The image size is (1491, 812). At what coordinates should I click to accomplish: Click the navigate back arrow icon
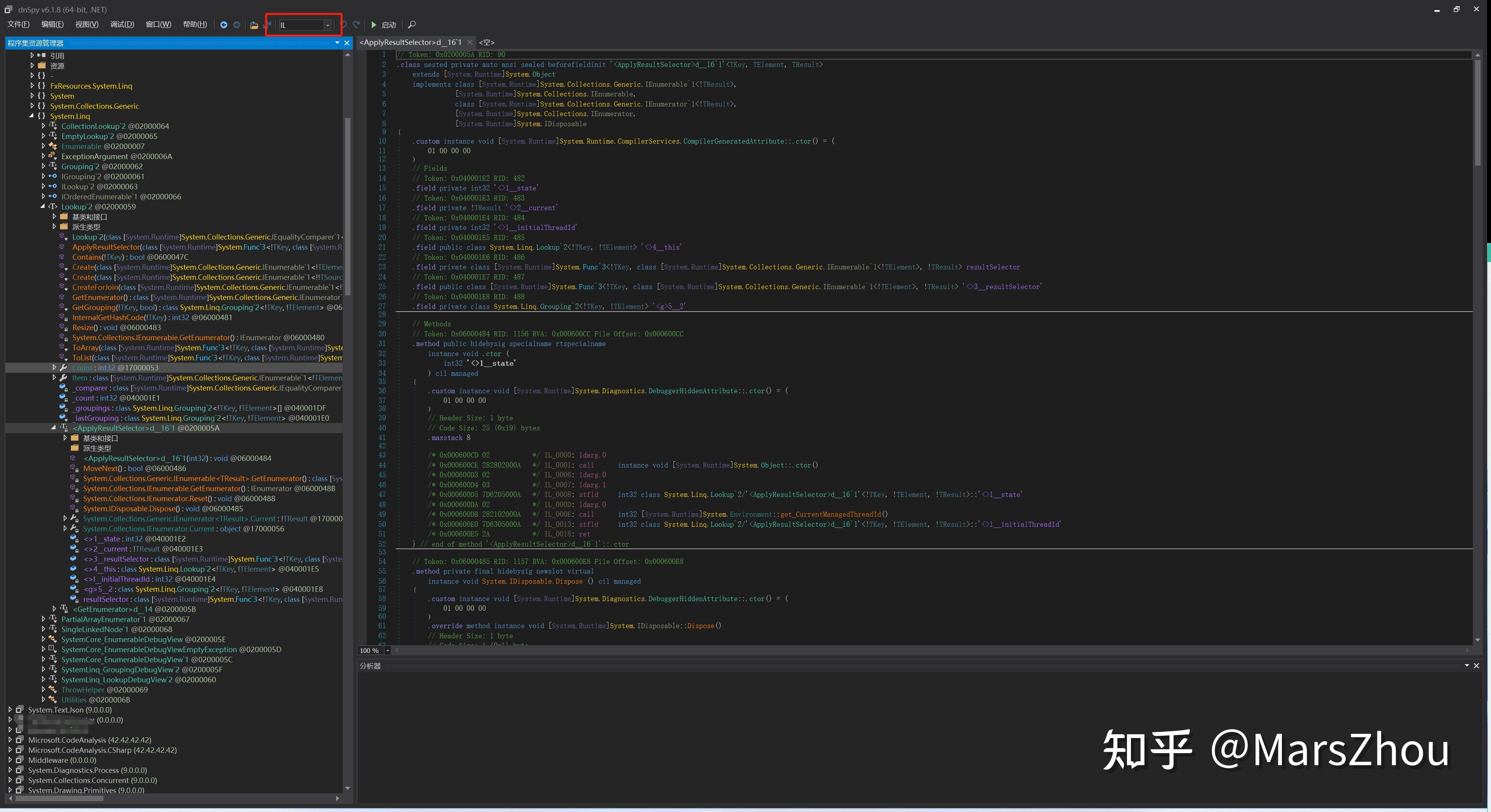[x=224, y=25]
